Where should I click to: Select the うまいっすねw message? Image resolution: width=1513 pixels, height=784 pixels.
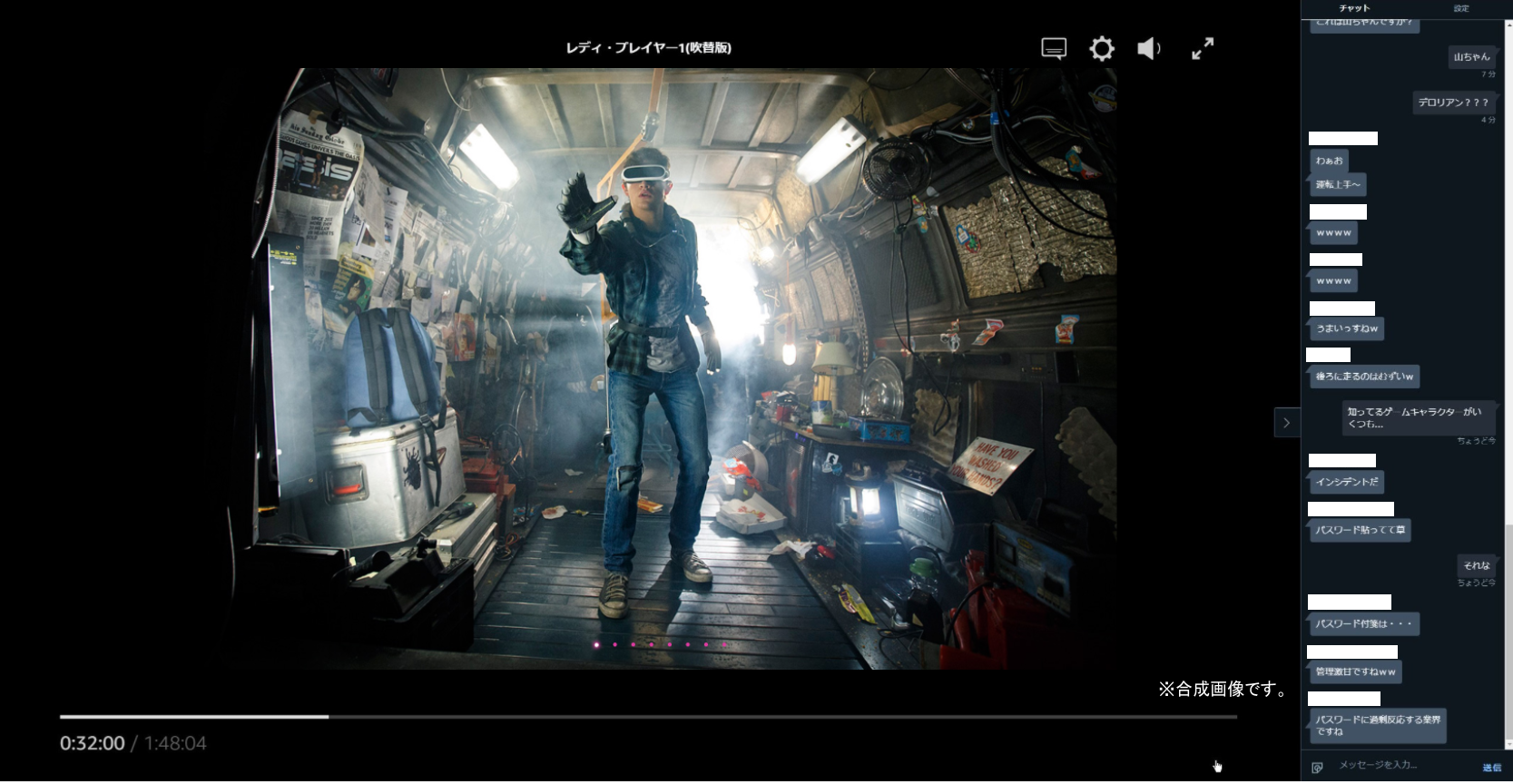pyautogui.click(x=1347, y=328)
